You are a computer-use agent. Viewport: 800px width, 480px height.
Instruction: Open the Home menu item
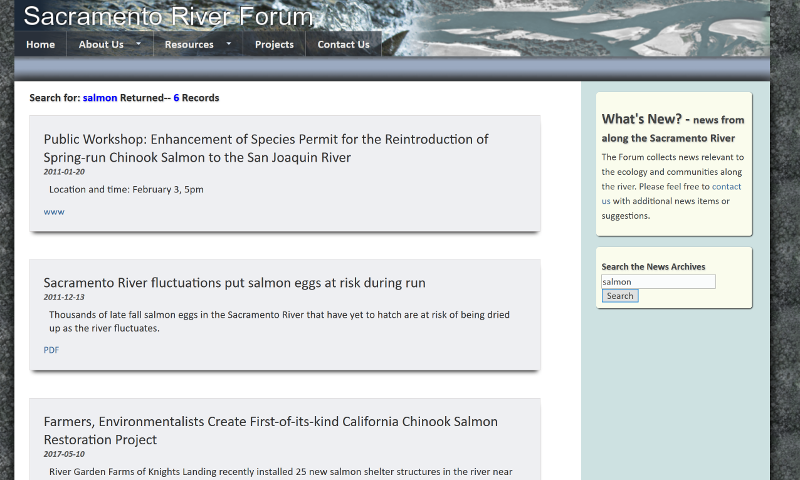click(40, 44)
